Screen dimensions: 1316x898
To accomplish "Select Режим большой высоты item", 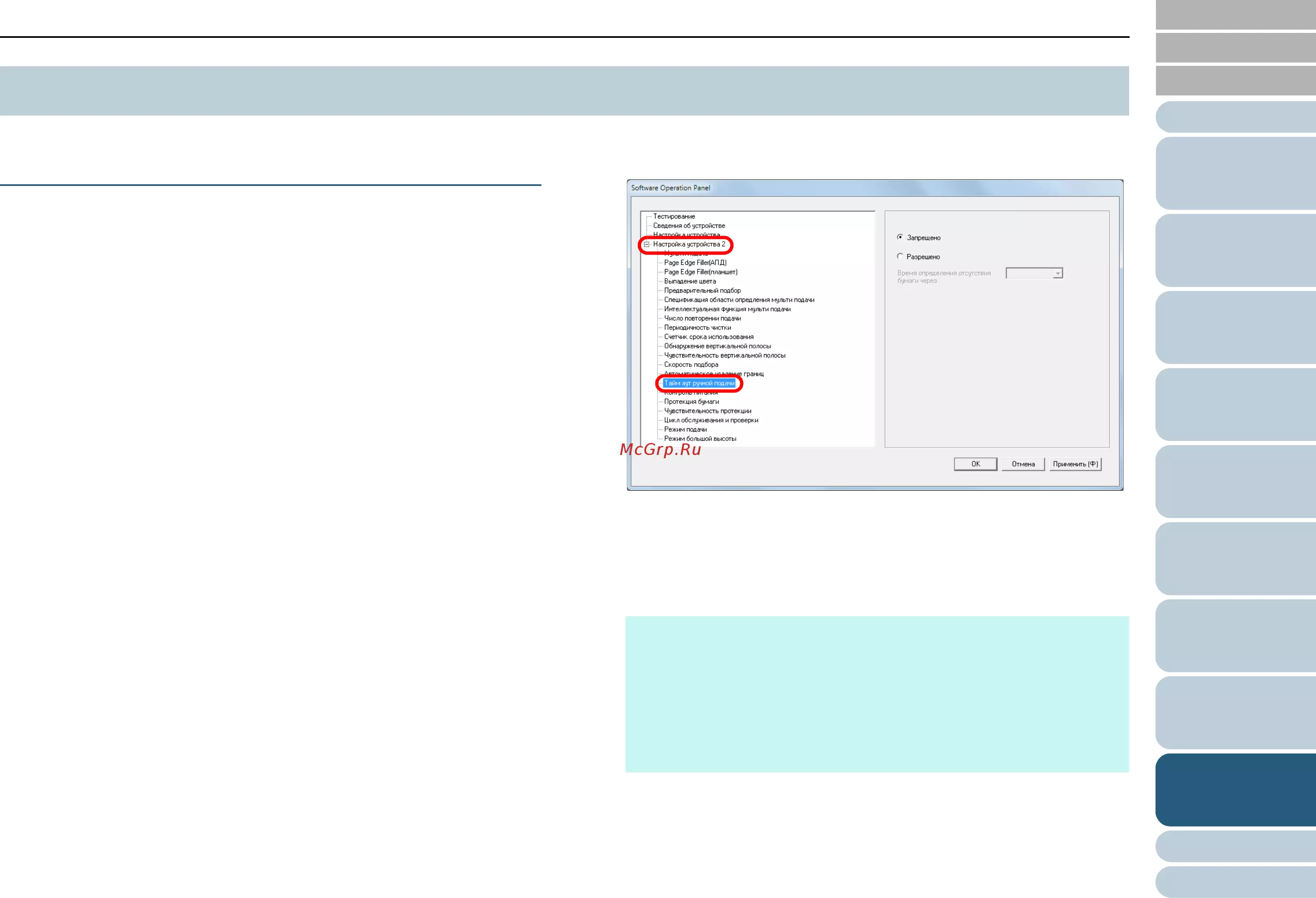I will pyautogui.click(x=700, y=439).
